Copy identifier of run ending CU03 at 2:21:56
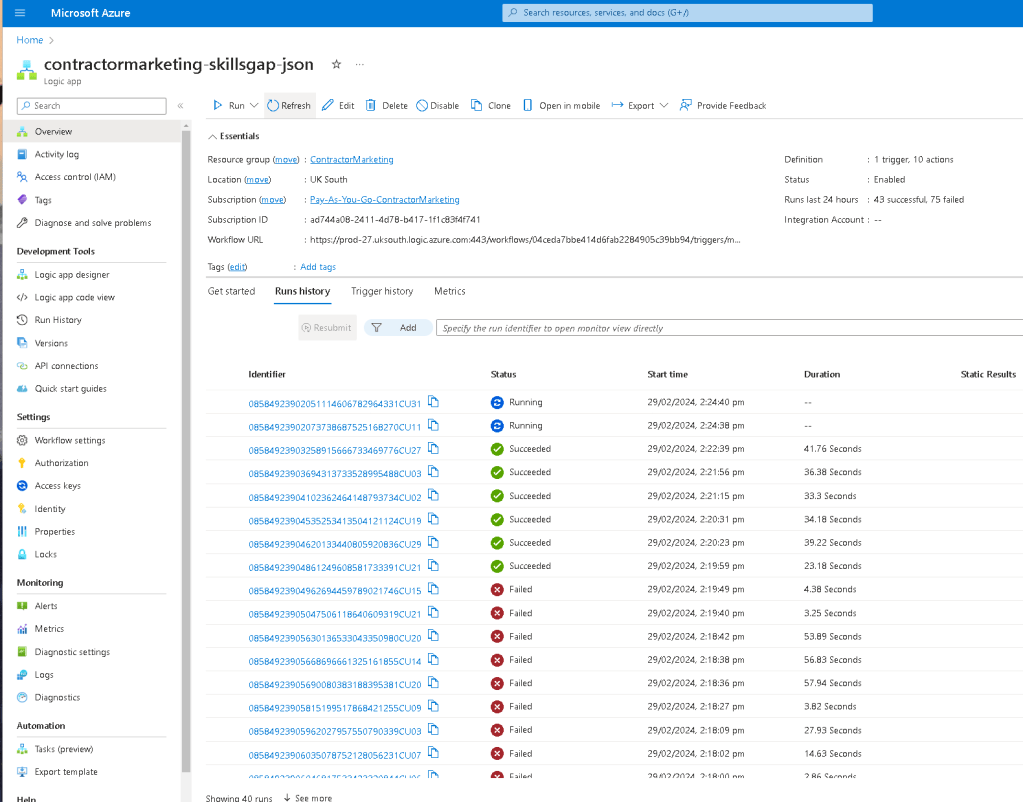Screen dimensions: 1023x802 (x=433, y=472)
